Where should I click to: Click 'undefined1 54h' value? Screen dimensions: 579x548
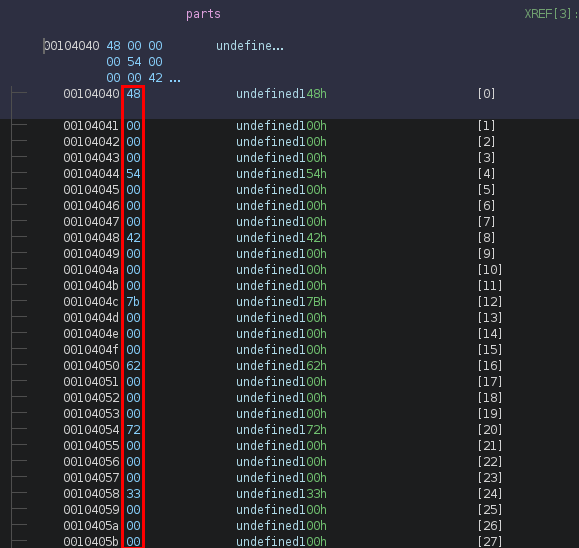click(x=281, y=174)
